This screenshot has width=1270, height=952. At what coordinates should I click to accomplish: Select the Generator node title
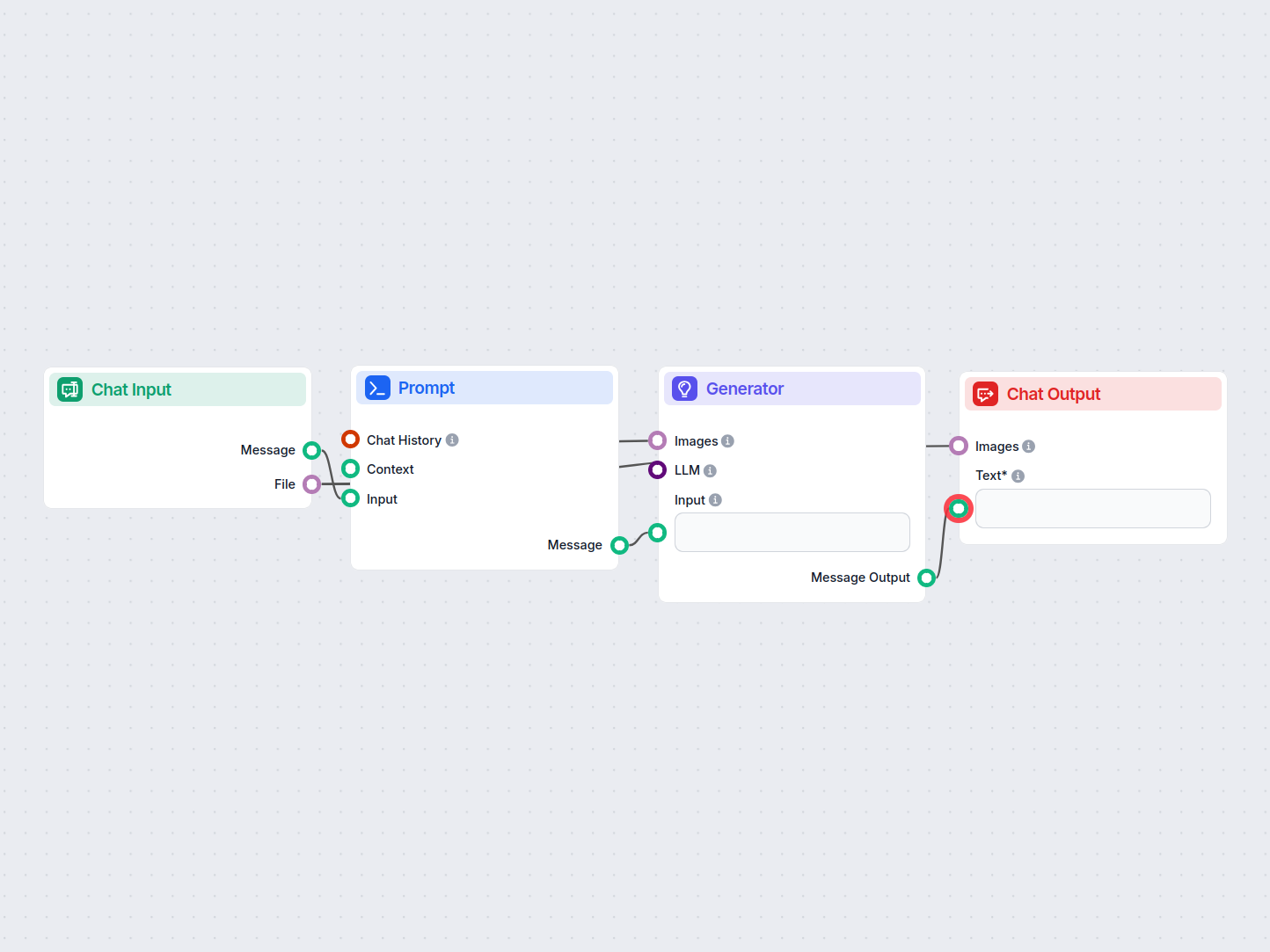(x=744, y=389)
